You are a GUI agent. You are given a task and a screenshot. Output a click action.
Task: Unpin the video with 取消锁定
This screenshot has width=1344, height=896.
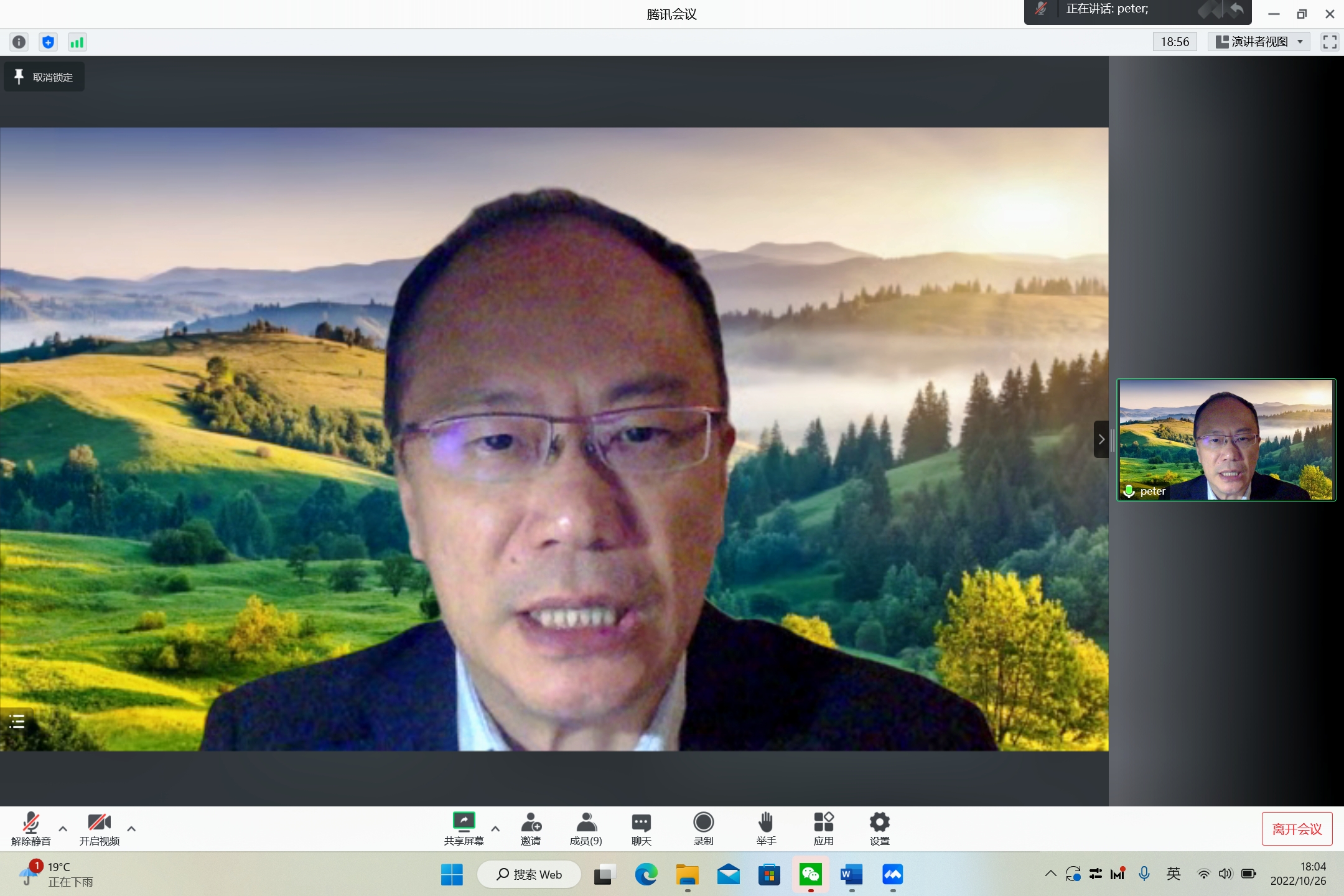click(44, 77)
